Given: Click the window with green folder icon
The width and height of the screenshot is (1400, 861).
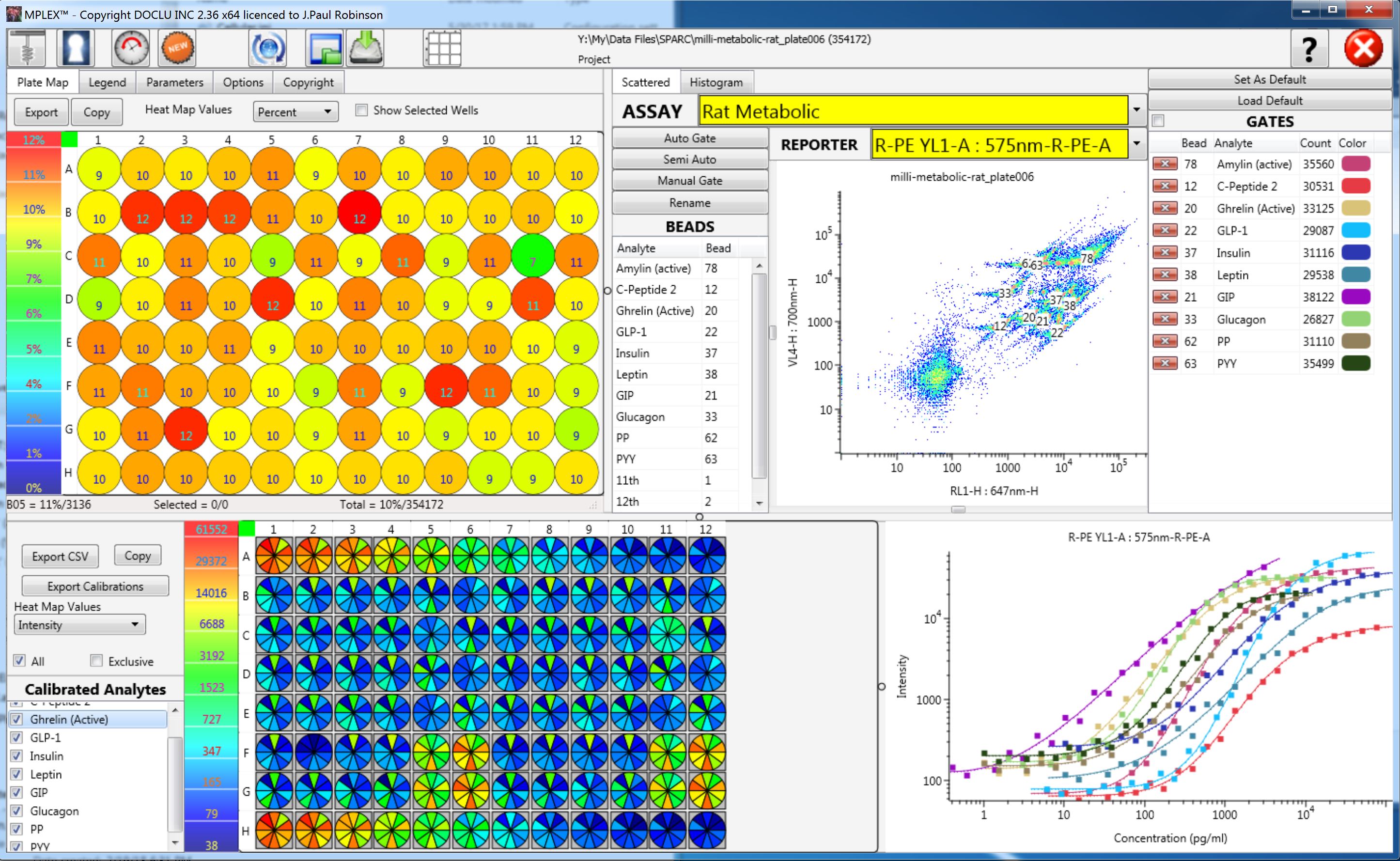Looking at the screenshot, I should click(x=324, y=48).
